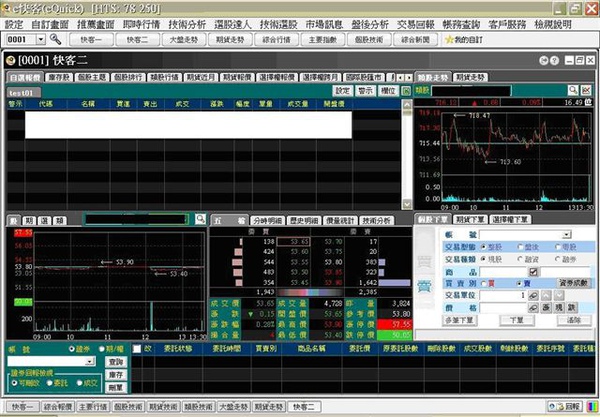Image resolution: width=600 pixels, height=417 pixels.
Task: Switch to the 期貨走勢 tab in chart panel
Action: tap(470, 77)
